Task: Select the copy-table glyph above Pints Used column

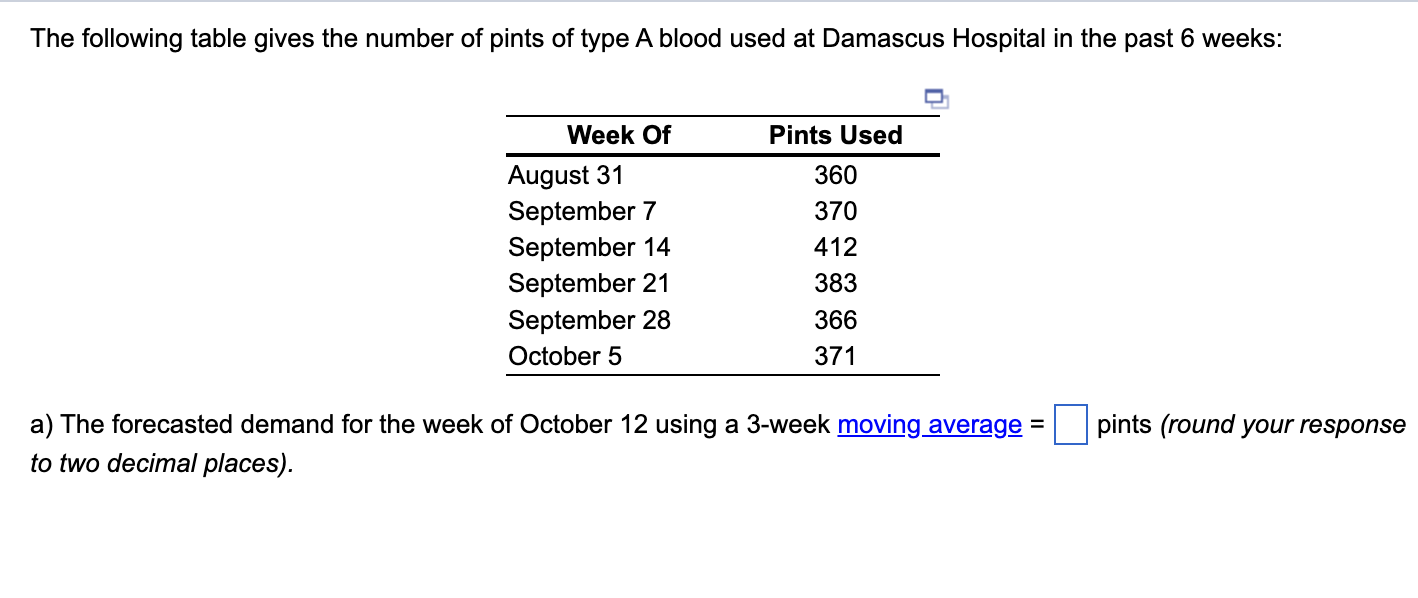Action: pos(934,98)
